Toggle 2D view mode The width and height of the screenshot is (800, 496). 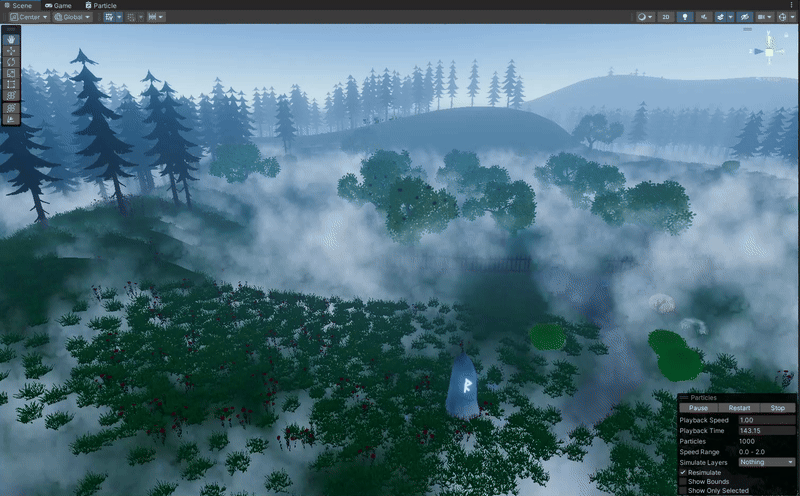pyautogui.click(x=666, y=17)
